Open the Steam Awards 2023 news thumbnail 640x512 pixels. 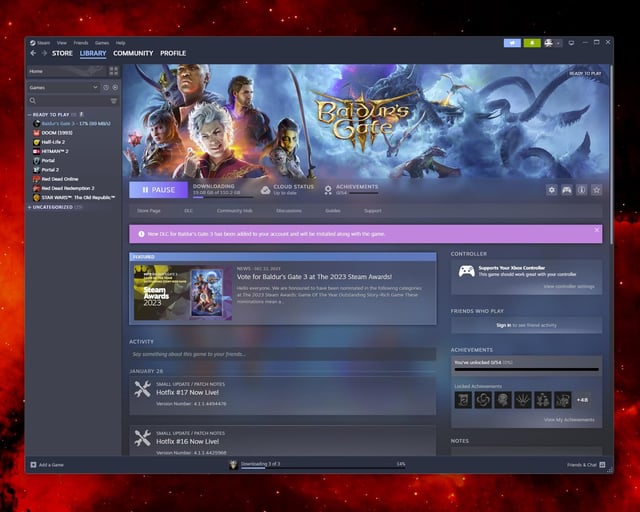[x=183, y=292]
